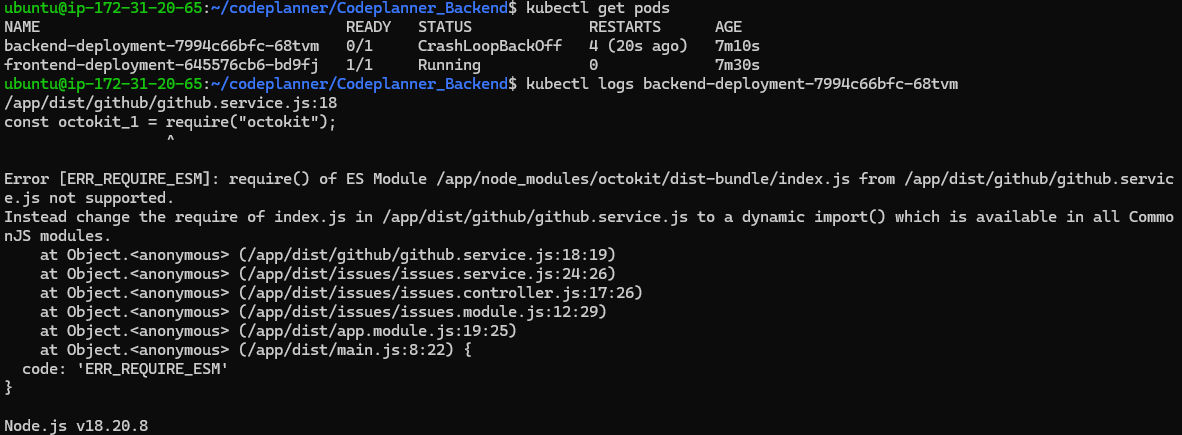The height and width of the screenshot is (435, 1182).
Task: Click pod name frontend-deployment-645576cb6-bd9fj
Action: (x=161, y=65)
